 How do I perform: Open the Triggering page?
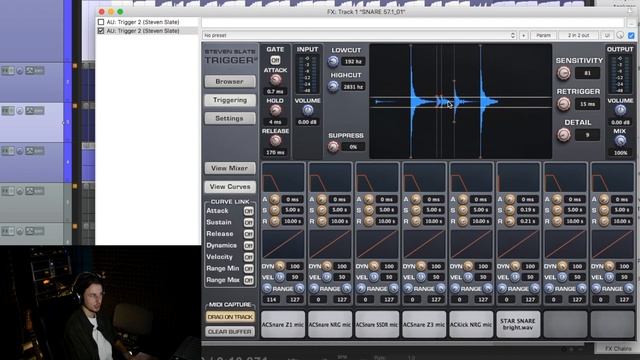pyautogui.click(x=230, y=100)
